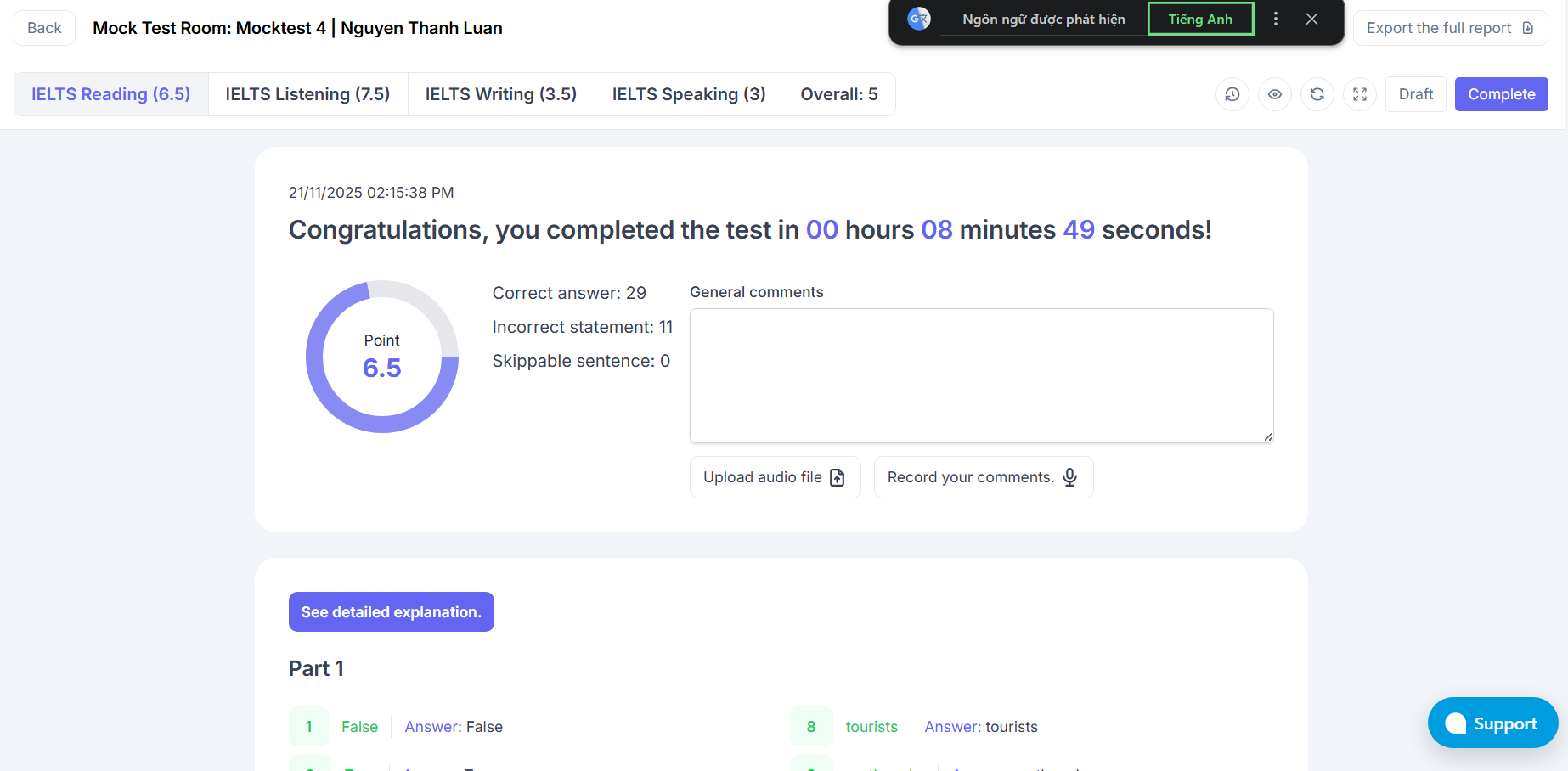The image size is (1568, 771).
Task: Click the 6.5 point score ring
Action: click(382, 357)
